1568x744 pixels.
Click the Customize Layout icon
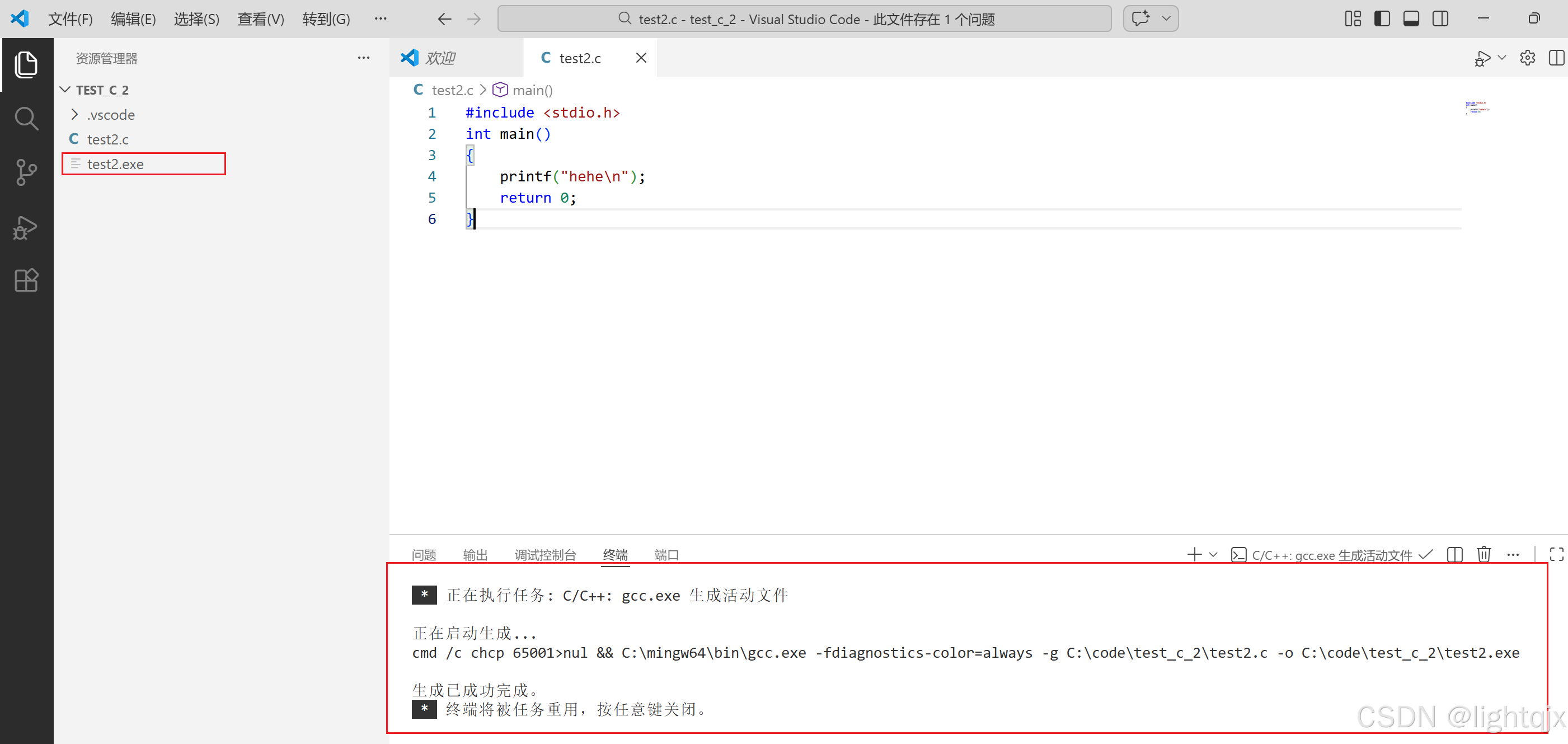click(x=1353, y=19)
